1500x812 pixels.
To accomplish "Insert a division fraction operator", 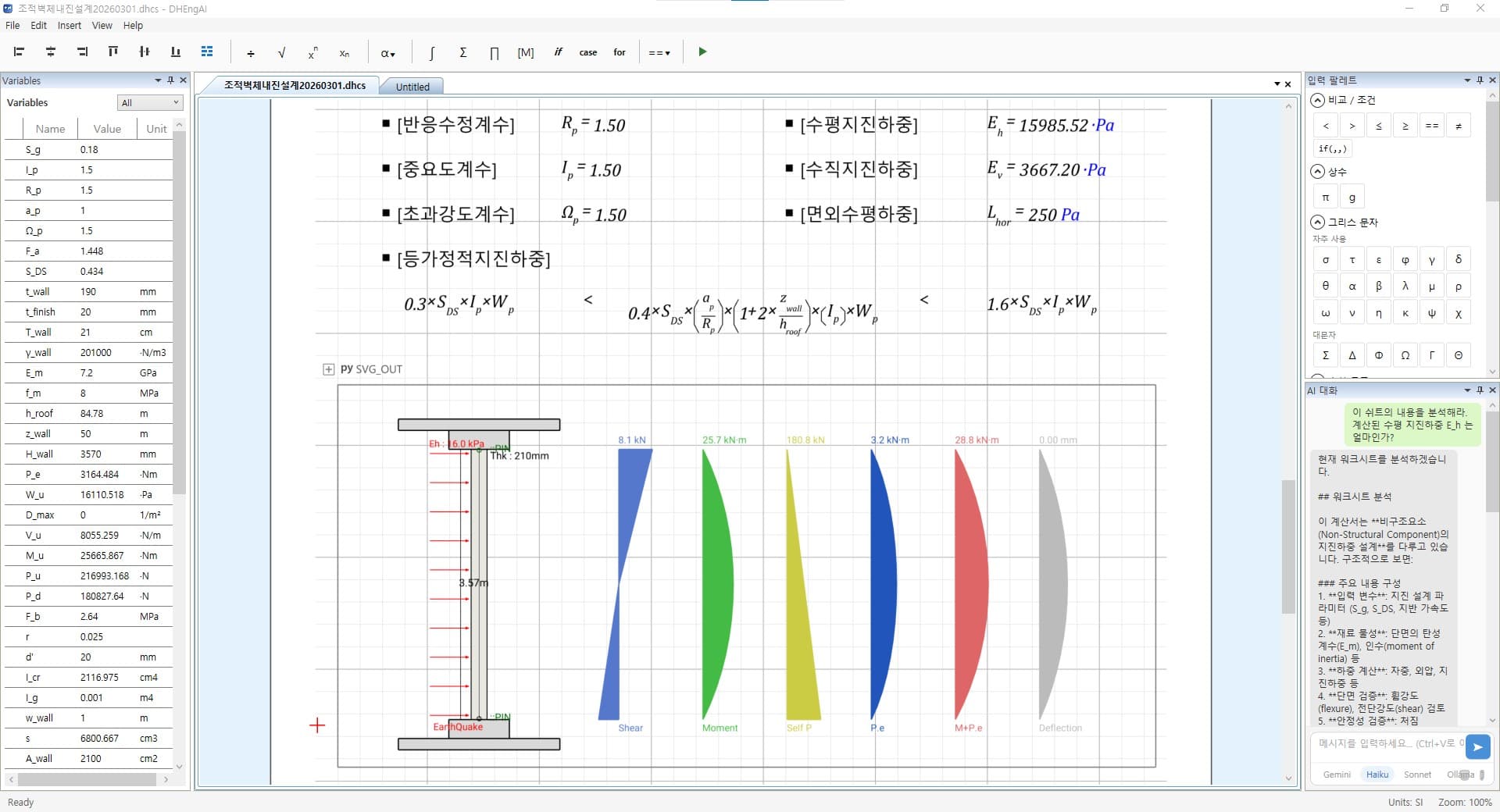I will [250, 53].
